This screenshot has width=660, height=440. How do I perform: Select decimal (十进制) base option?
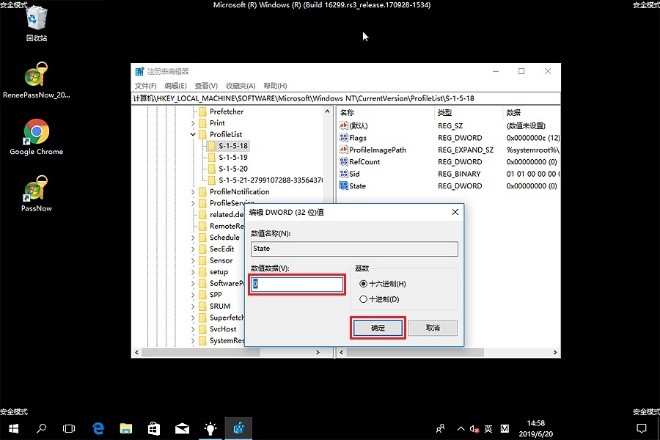pos(379,299)
